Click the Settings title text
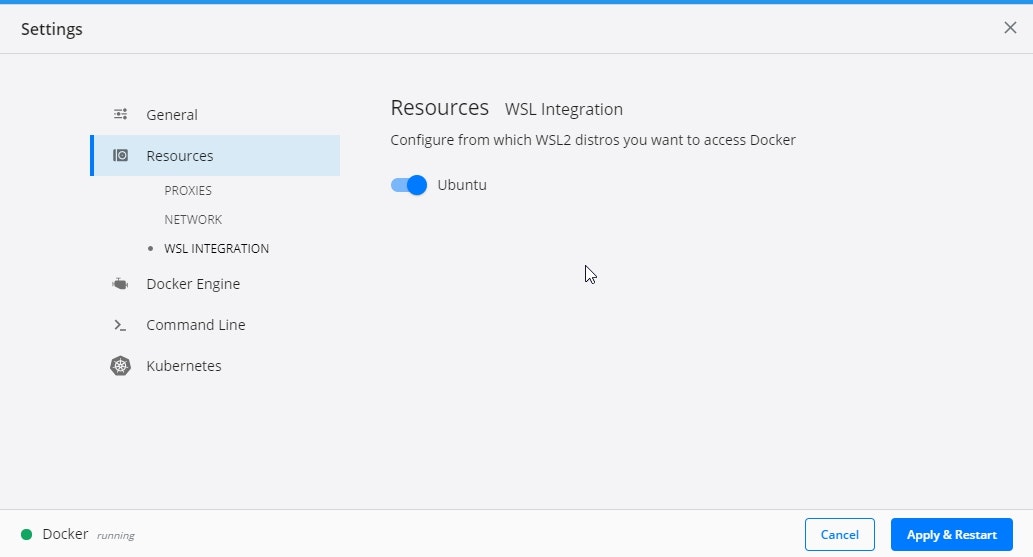This screenshot has width=1033, height=557. [x=51, y=29]
